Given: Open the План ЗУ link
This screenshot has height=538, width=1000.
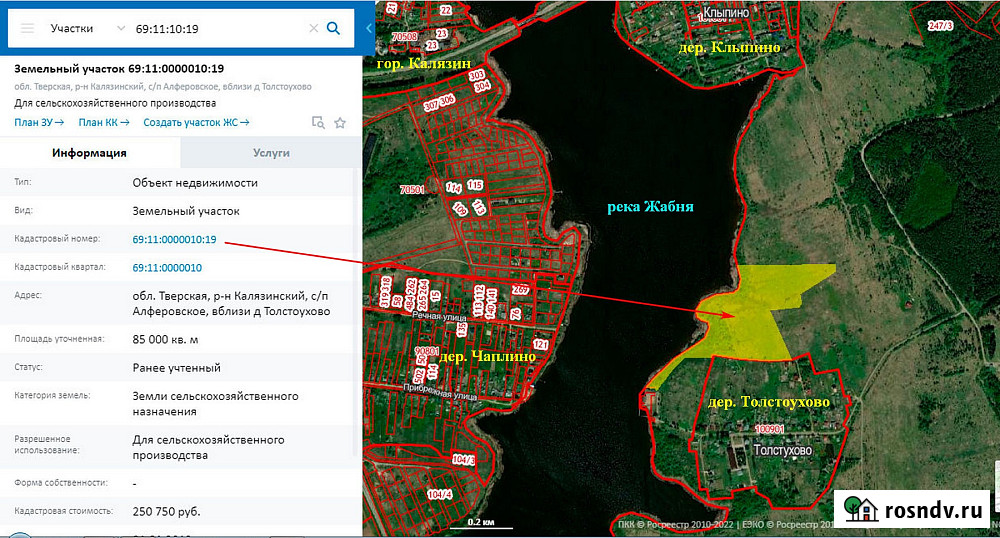Looking at the screenshot, I should (x=38, y=122).
